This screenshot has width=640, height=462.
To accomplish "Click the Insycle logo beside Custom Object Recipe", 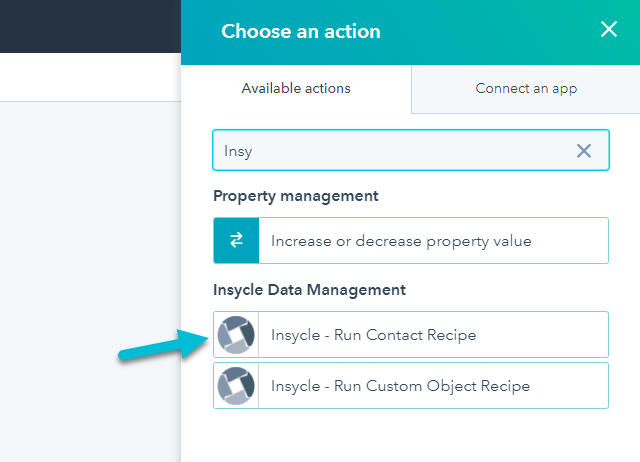I will pyautogui.click(x=236, y=386).
